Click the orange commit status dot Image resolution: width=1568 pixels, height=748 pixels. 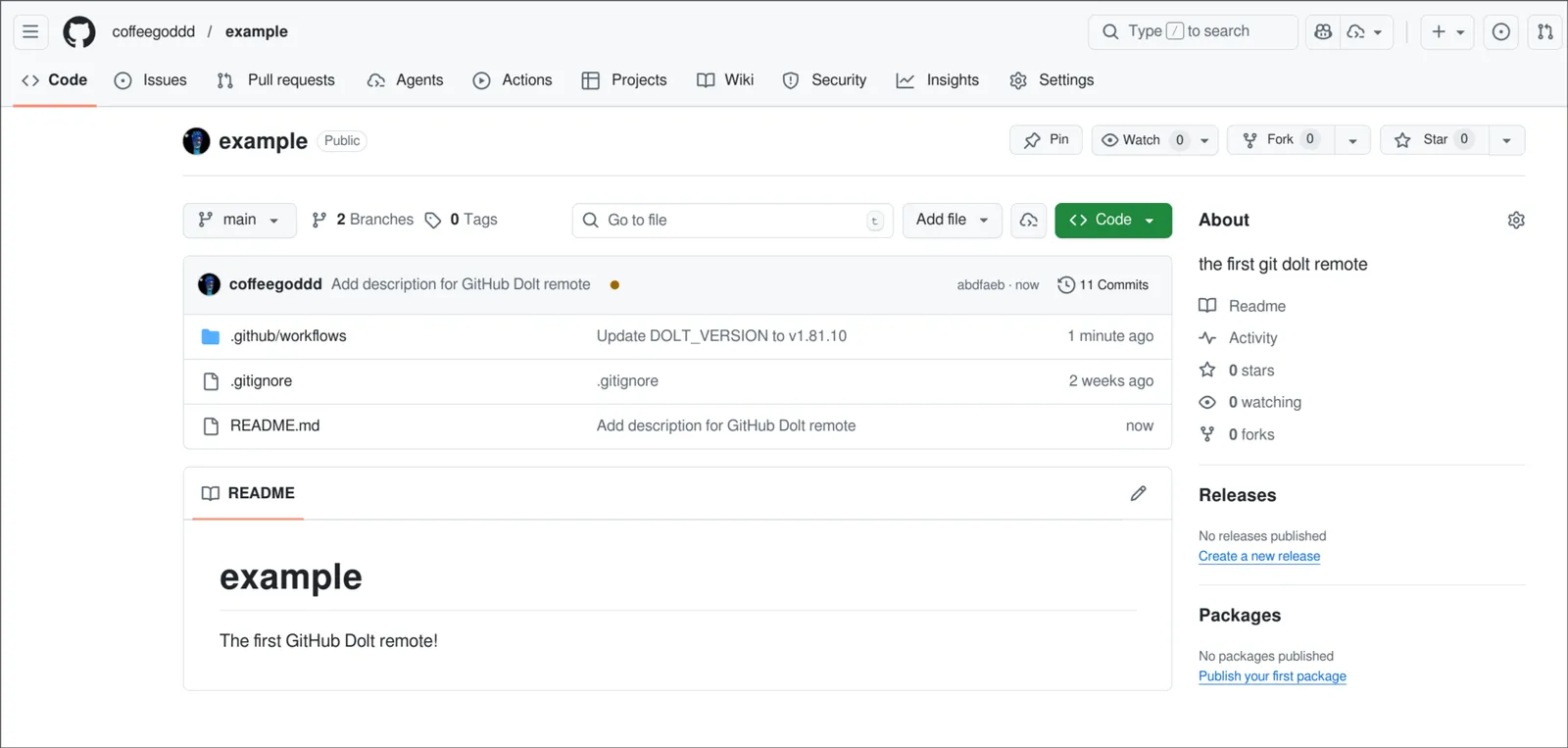(x=614, y=284)
